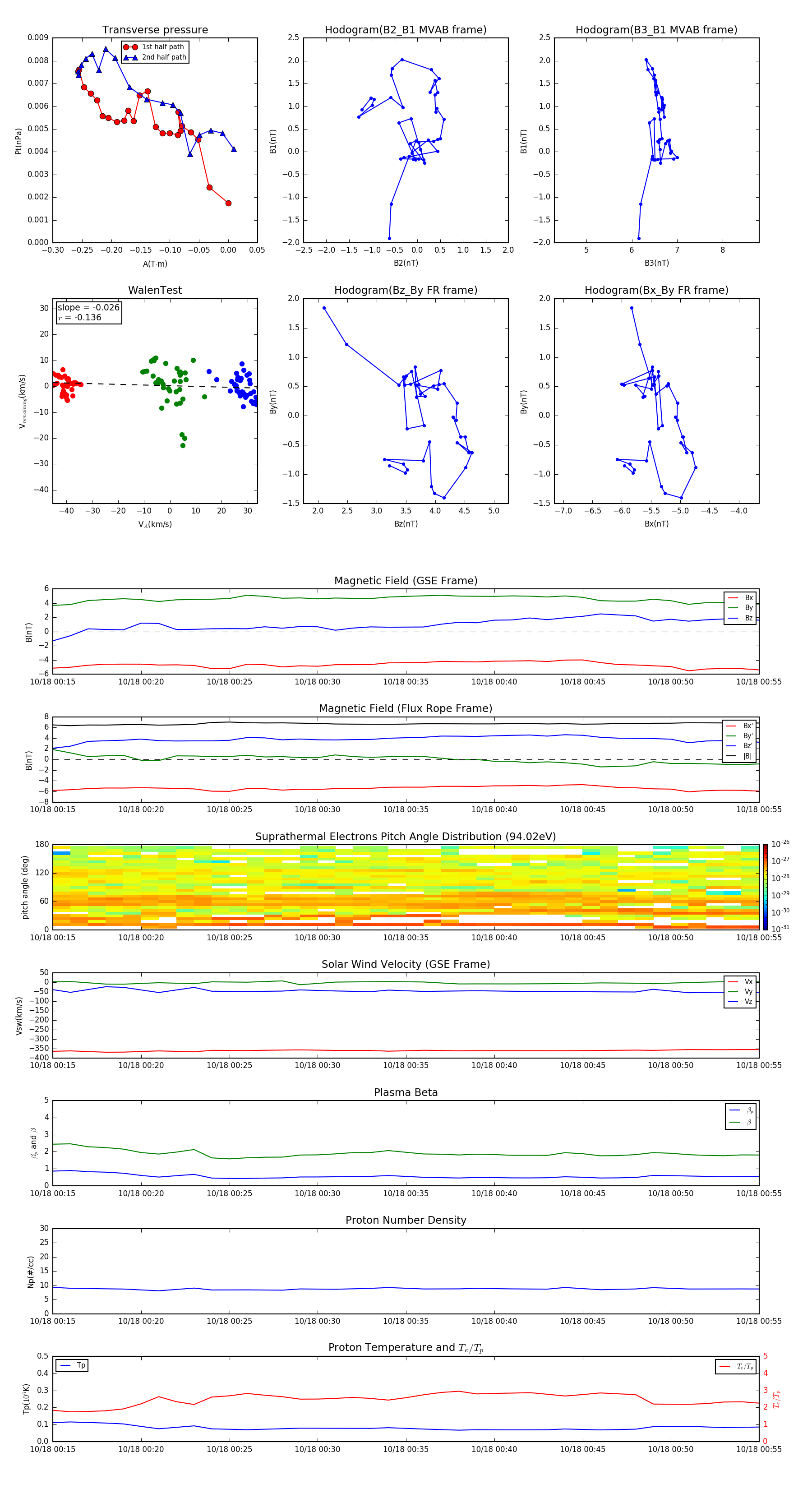The image size is (812, 1489).
Task: Click the "A(T·m)" x-axis label
Action: [155, 264]
